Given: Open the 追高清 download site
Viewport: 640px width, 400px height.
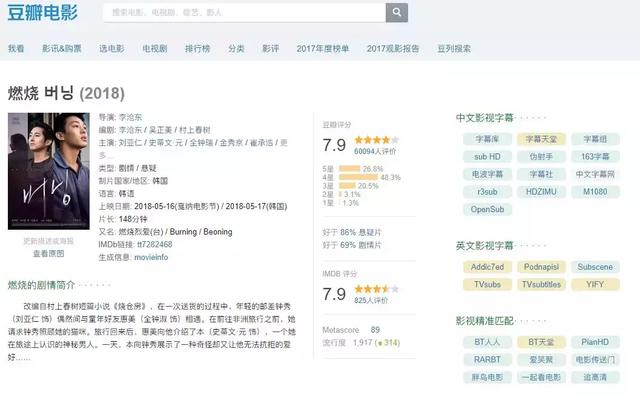Looking at the screenshot, I should [595, 377].
